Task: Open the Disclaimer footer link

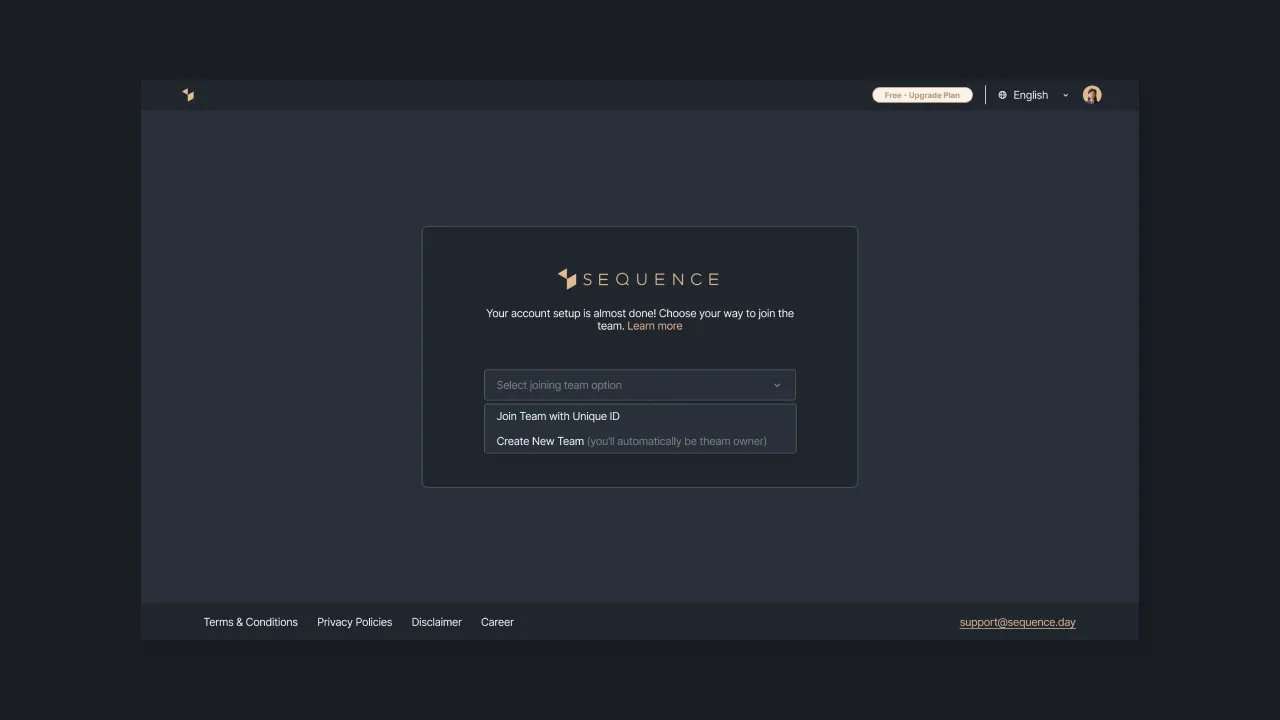Action: point(437,622)
